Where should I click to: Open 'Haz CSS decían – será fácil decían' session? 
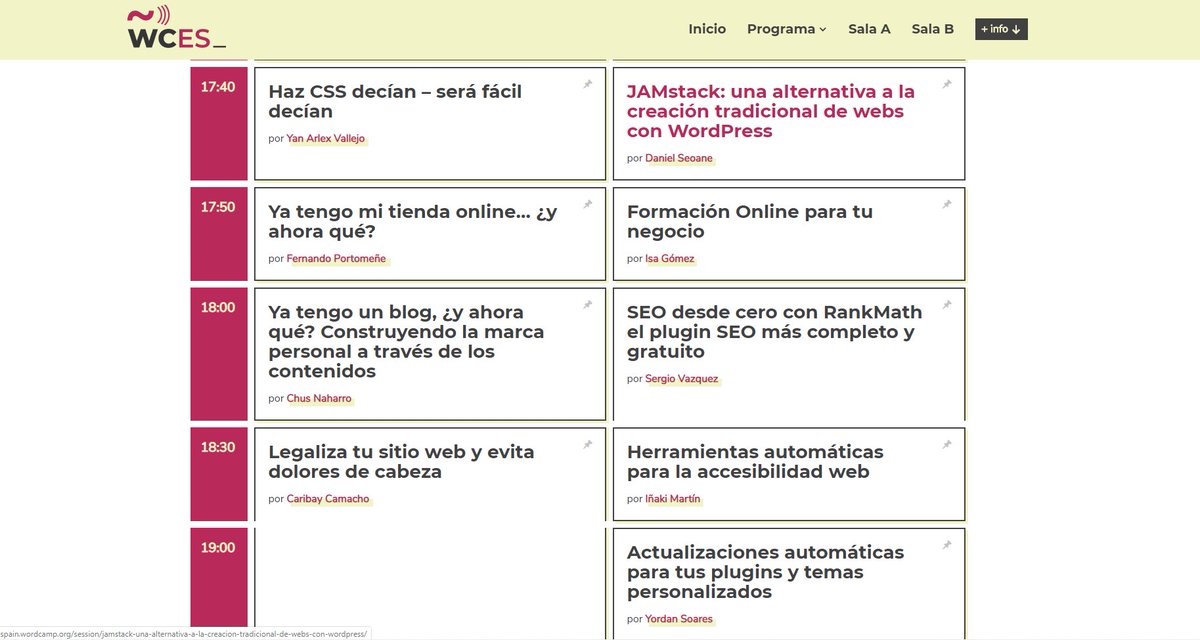tap(395, 101)
